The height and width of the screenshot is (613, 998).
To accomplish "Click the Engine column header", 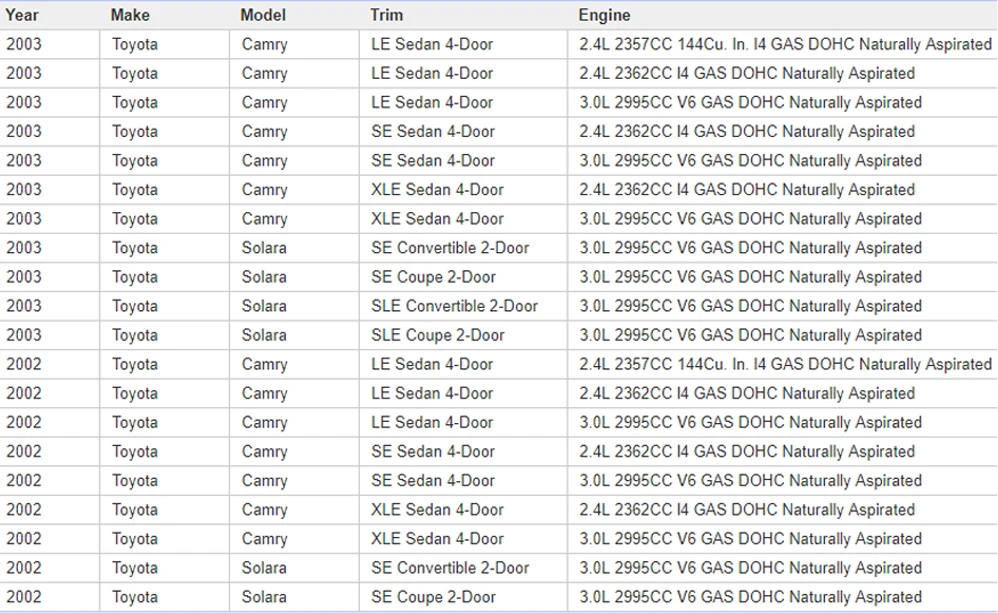I will pos(604,15).
